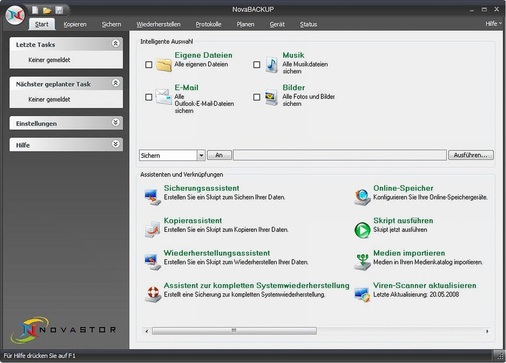Open the Kopierassistent link
Image resolution: width=506 pixels, height=363 pixels.
193,220
